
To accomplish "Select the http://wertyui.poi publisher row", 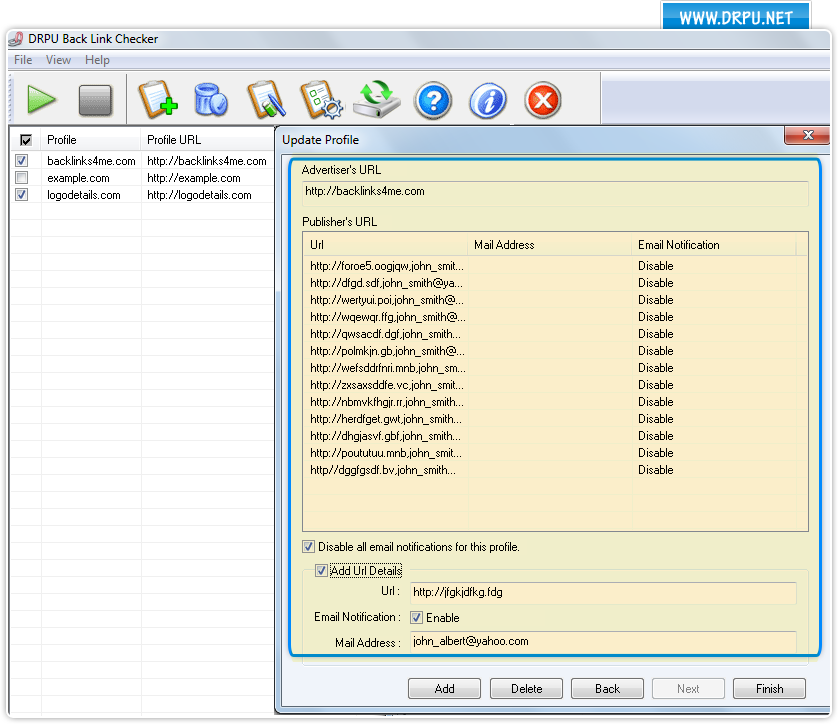I will click(555, 300).
